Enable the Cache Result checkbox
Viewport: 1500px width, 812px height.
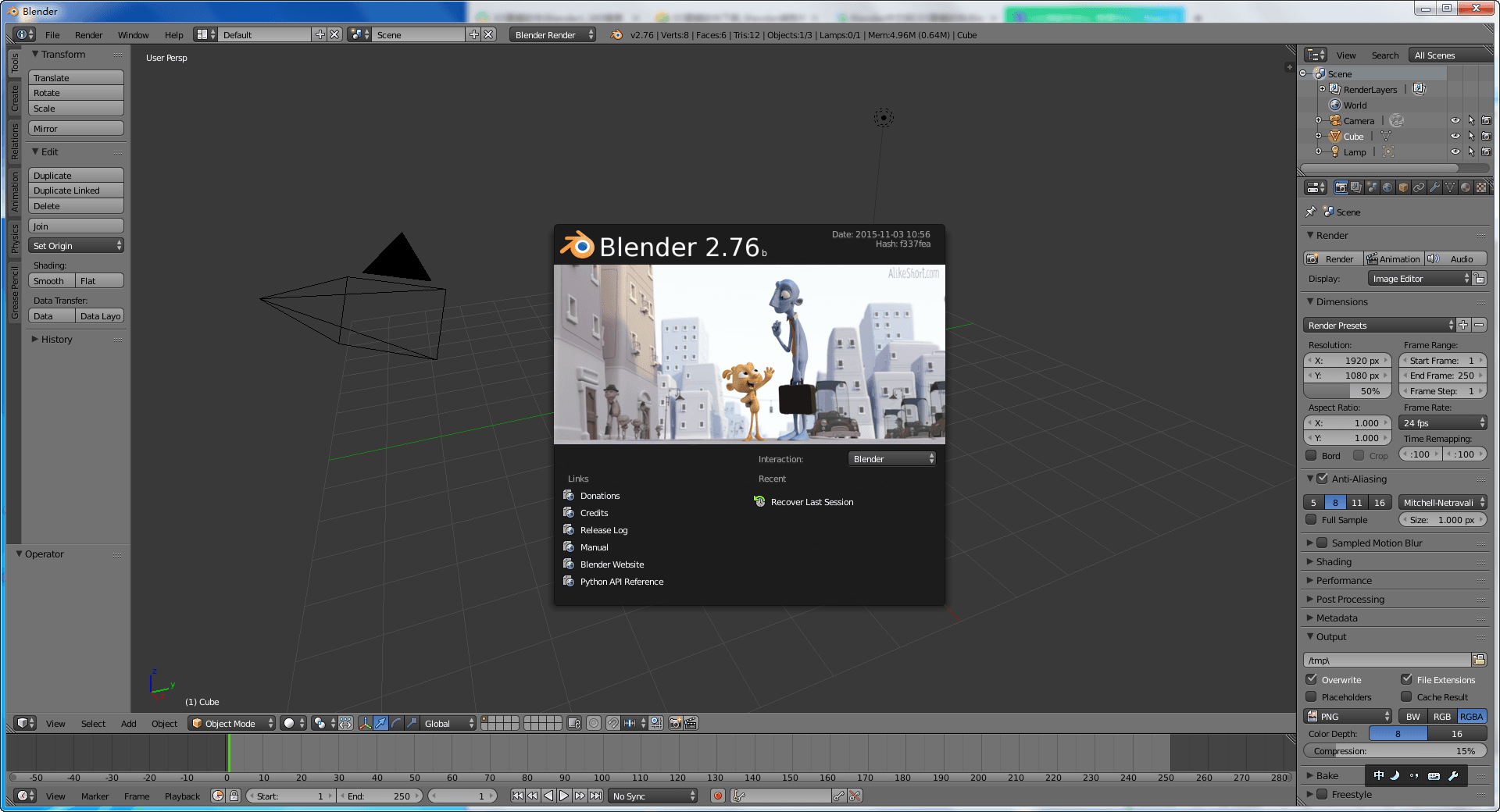point(1406,696)
